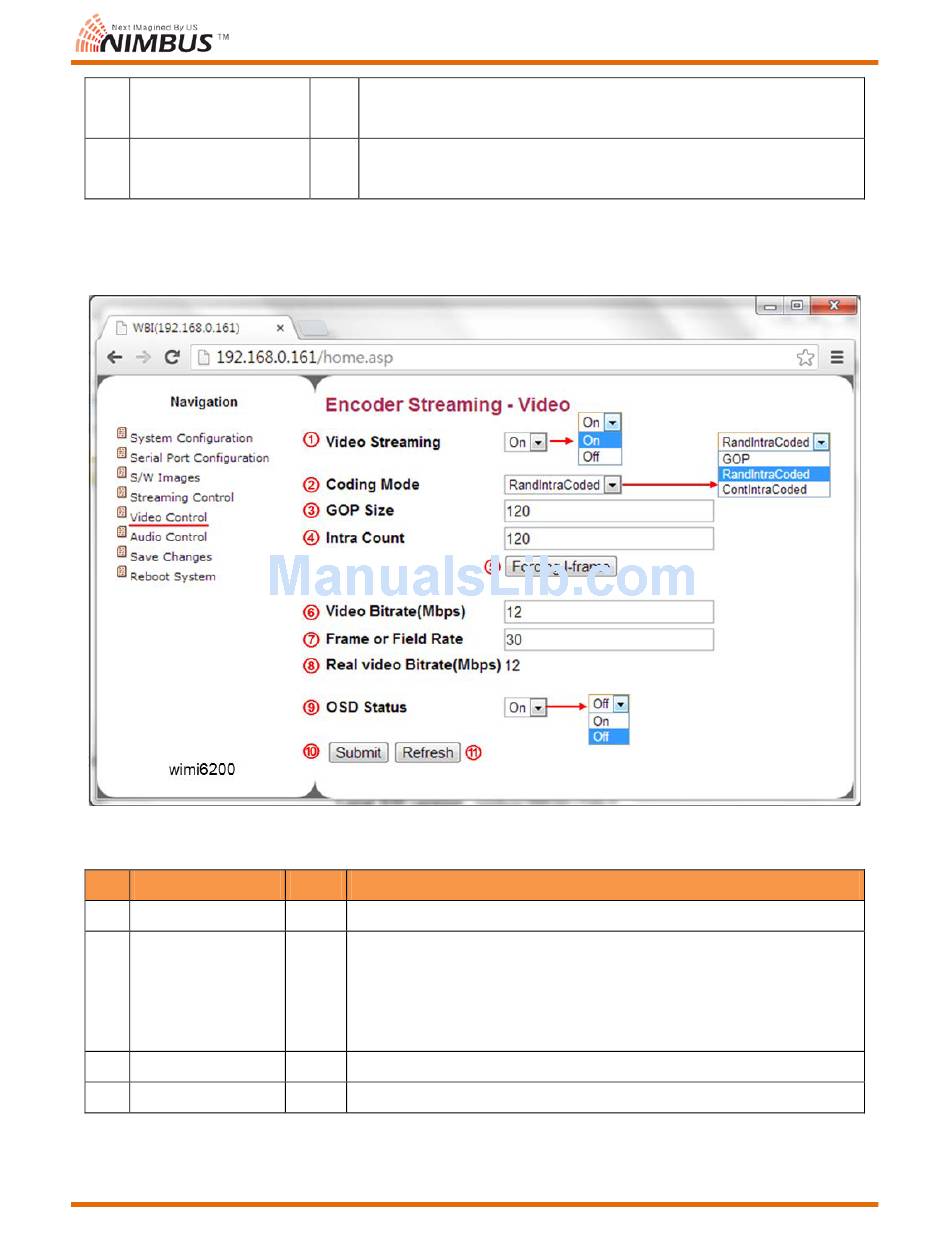Image resolution: width=950 pixels, height=1260 pixels.
Task: Choose On in OSD Status list
Action: click(x=609, y=721)
